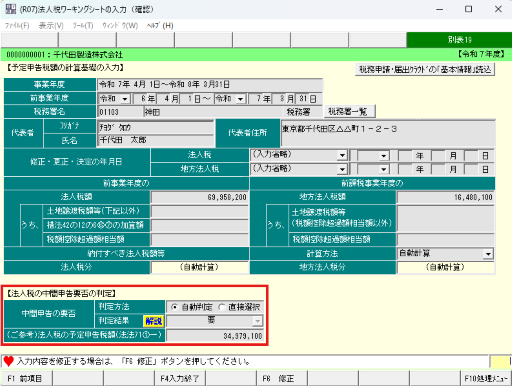Click the F10処理メニュー button

(486, 378)
